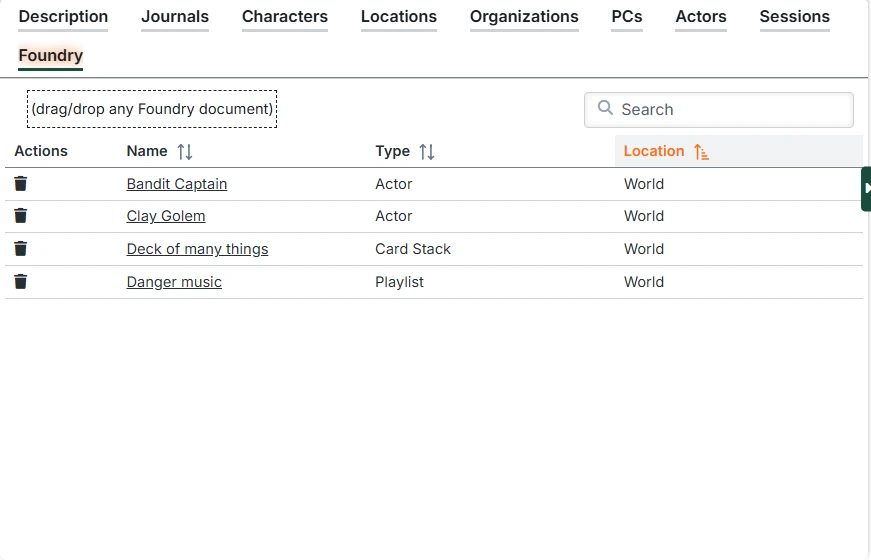Remove Deck of many things using trash icon
Screen dimensions: 871x560
coord(21,249)
